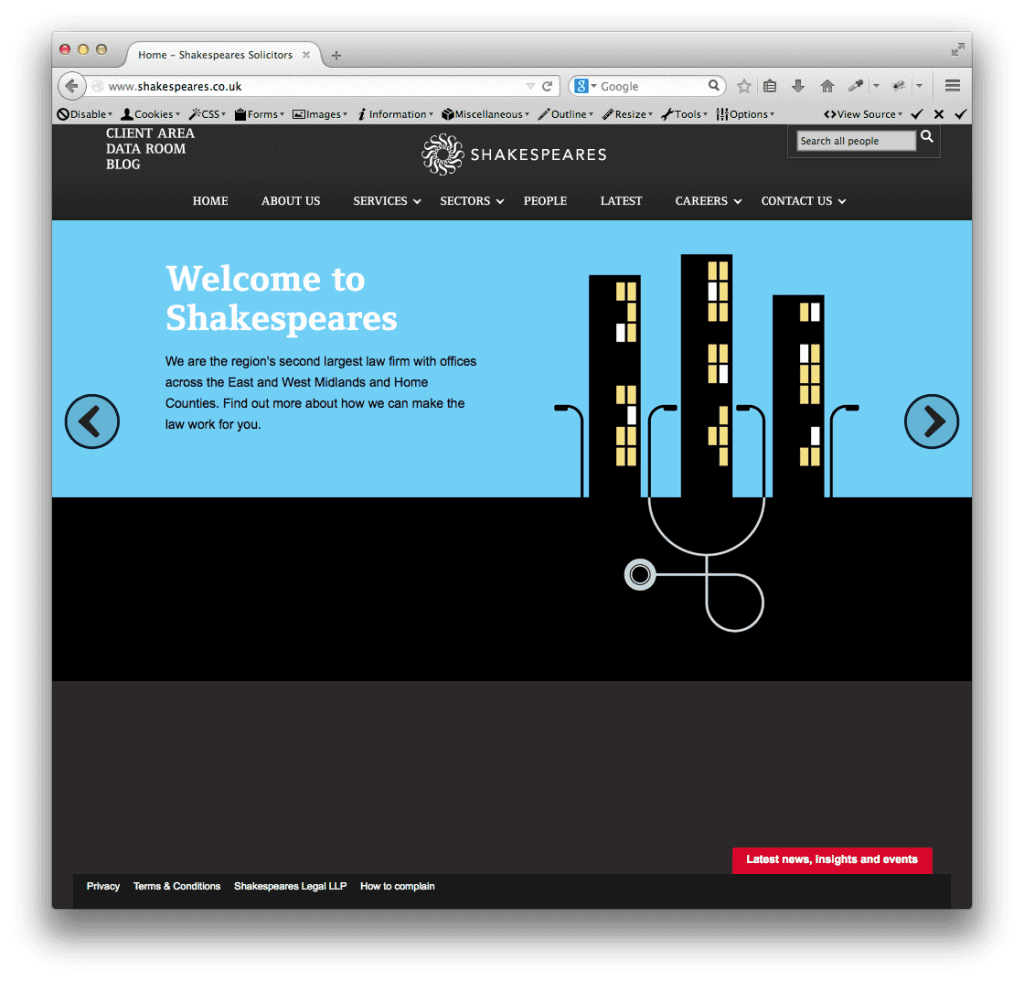1024x981 pixels.
Task: Advance the carousel with the right arrow
Action: pyautogui.click(x=931, y=421)
